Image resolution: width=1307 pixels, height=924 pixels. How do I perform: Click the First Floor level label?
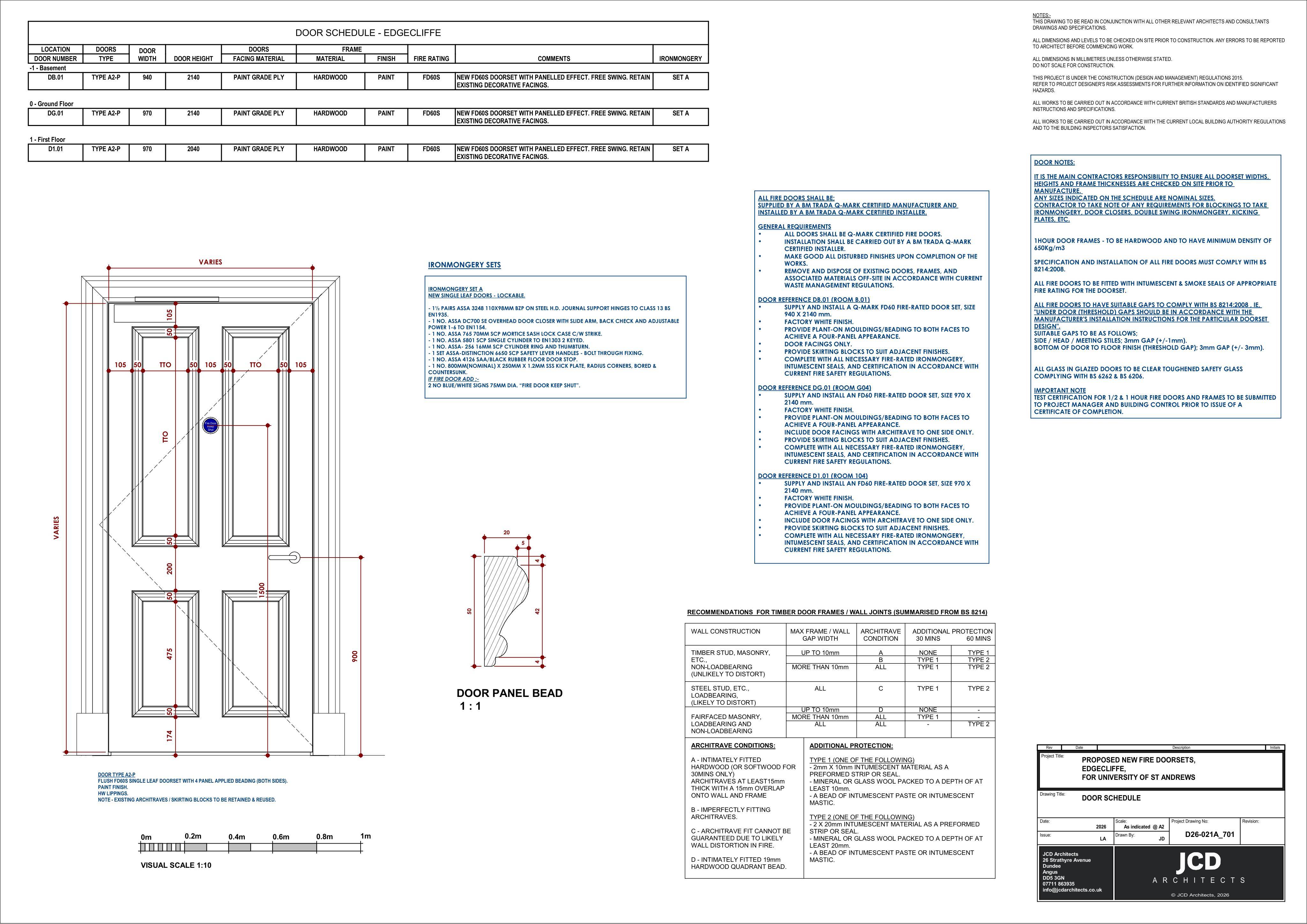click(47, 139)
